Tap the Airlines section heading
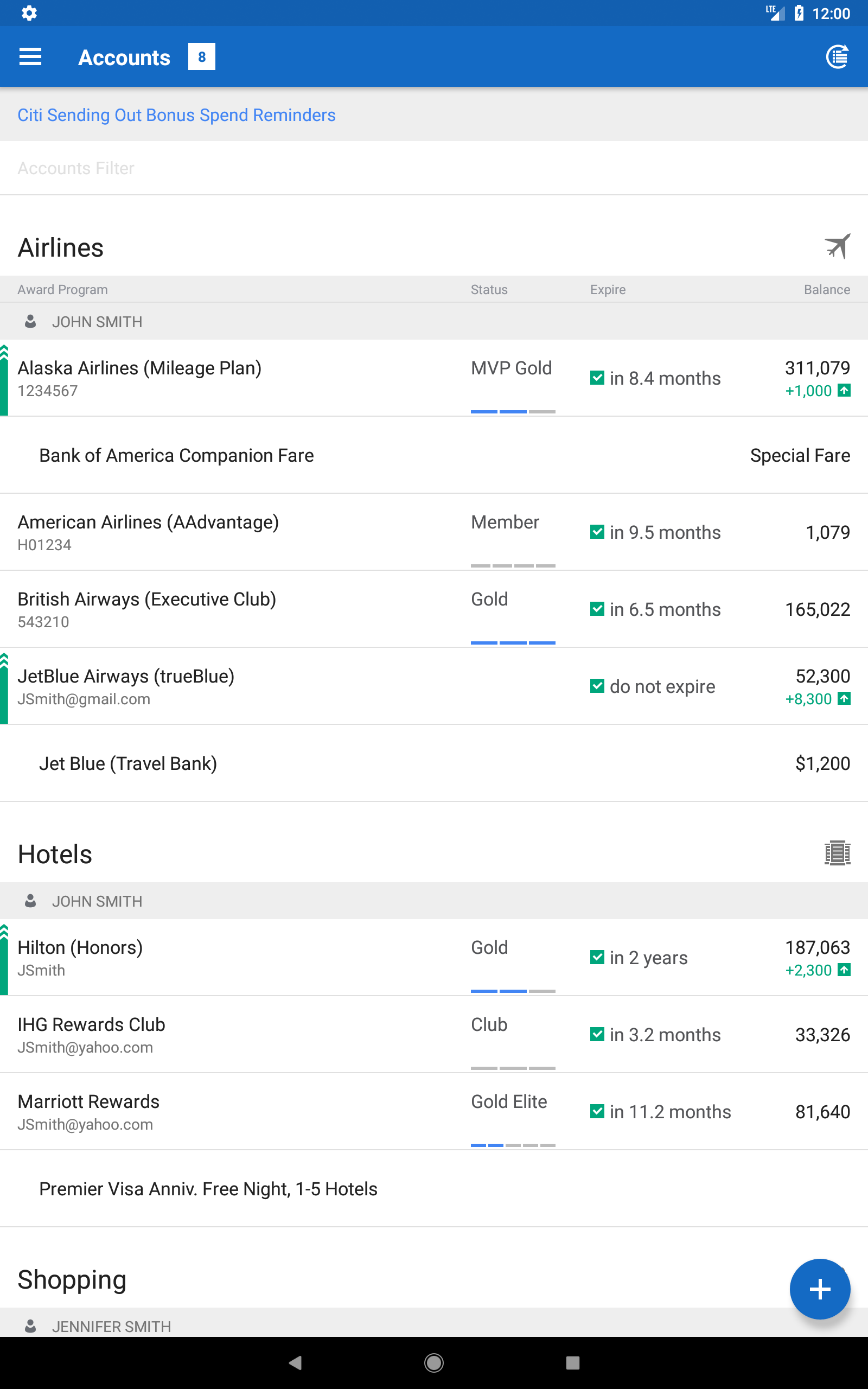The width and height of the screenshot is (868, 1389). coord(60,248)
